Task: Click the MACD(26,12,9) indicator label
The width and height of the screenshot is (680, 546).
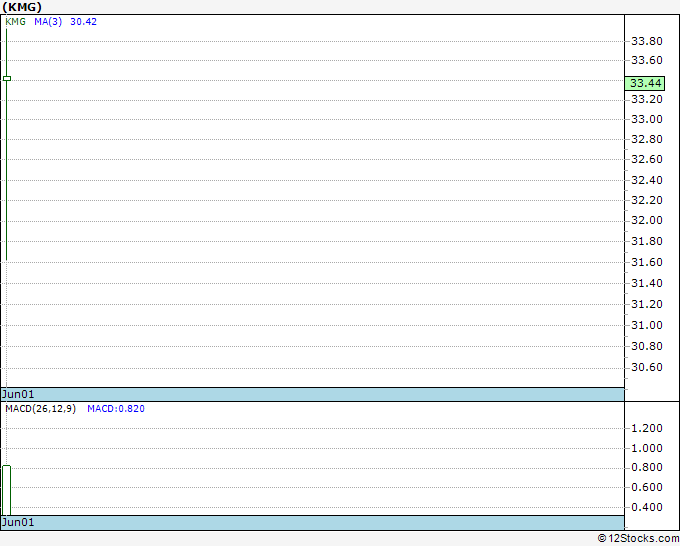Action: 40,409
